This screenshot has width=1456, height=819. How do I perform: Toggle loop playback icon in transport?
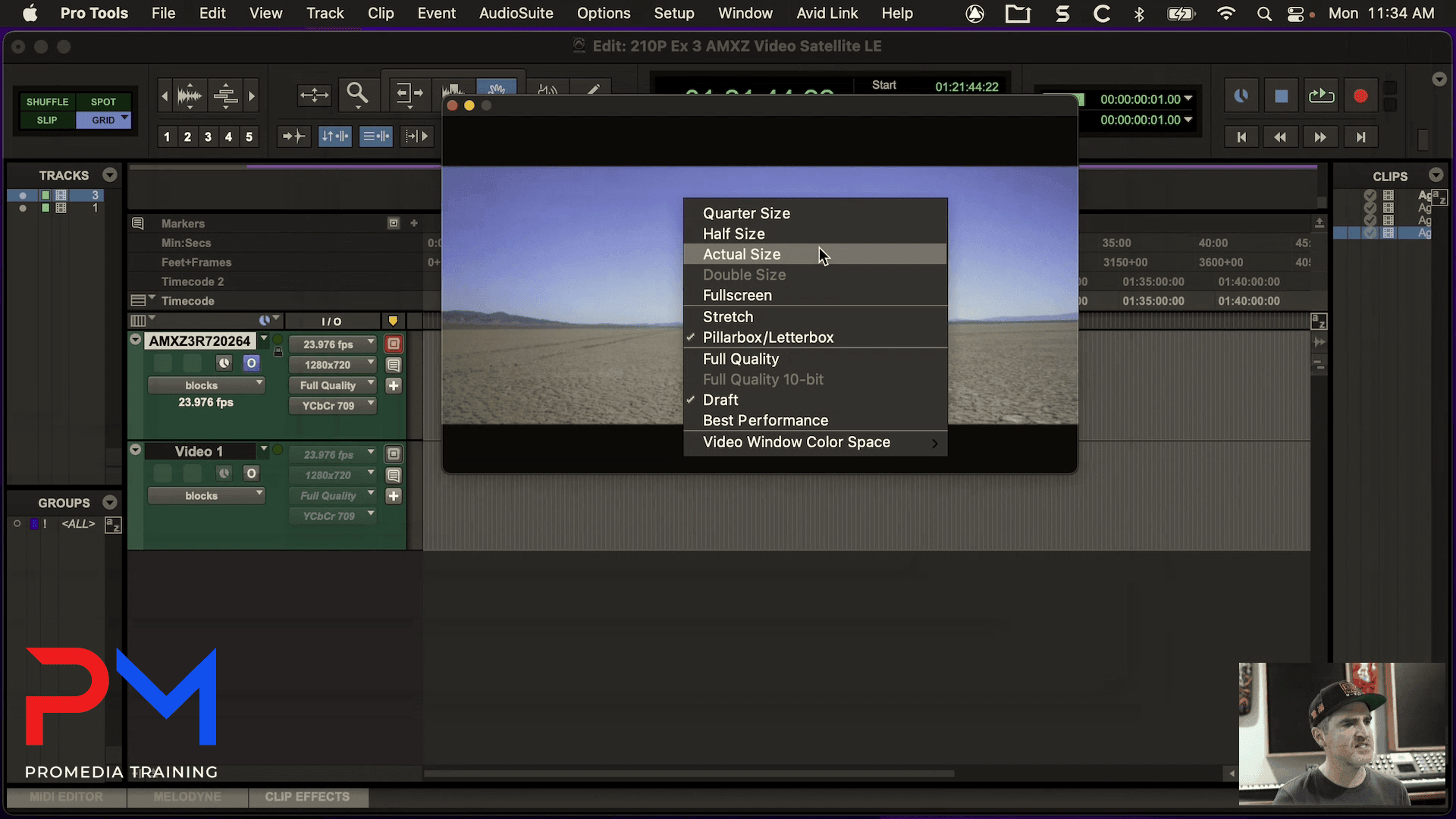(1321, 96)
